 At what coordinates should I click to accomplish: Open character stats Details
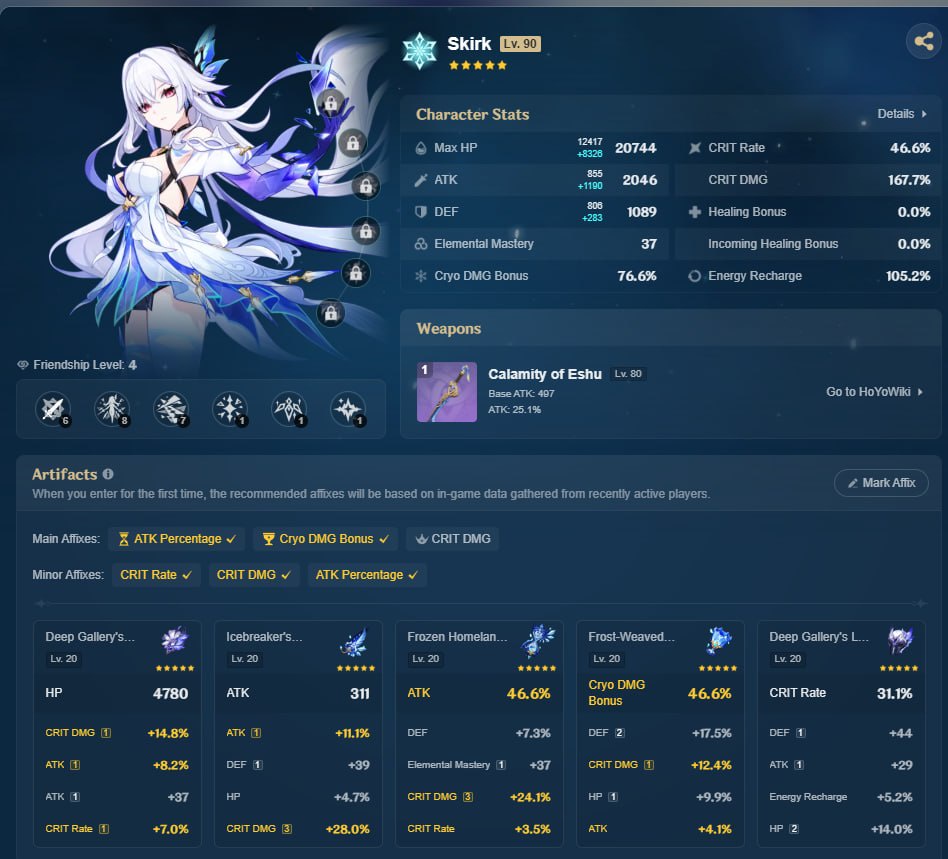[x=901, y=114]
